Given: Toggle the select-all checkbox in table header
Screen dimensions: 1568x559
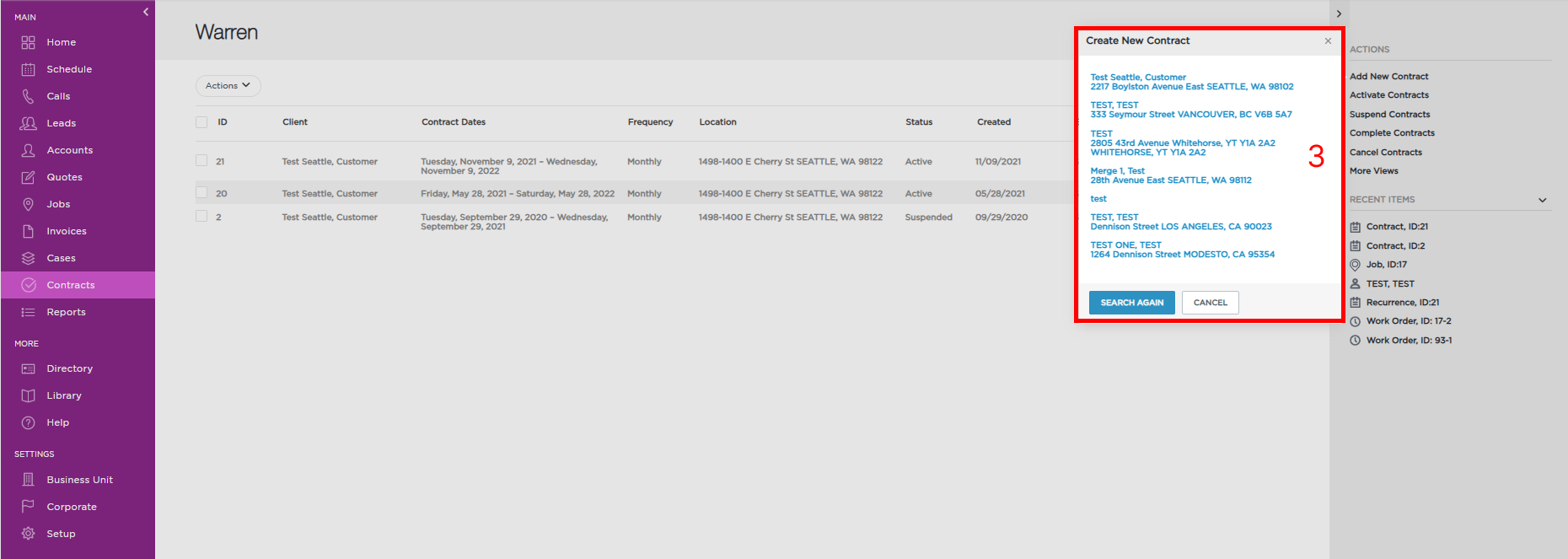Looking at the screenshot, I should click(201, 122).
